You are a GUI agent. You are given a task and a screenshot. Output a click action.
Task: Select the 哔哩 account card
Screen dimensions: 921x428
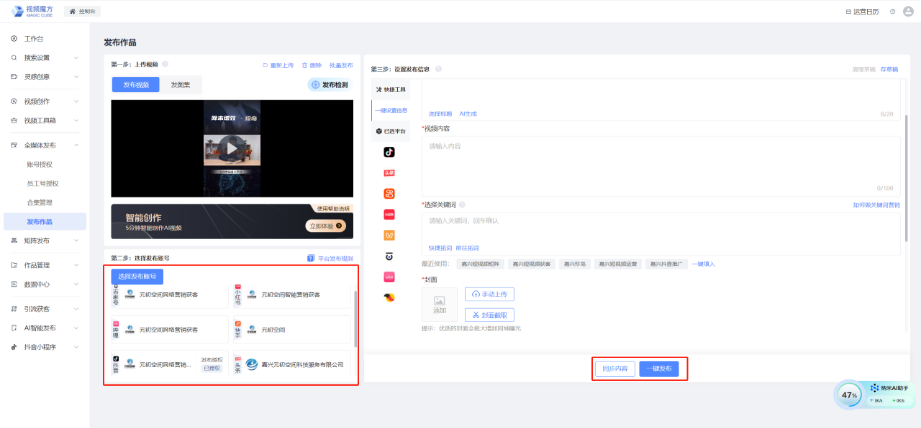[x=170, y=330]
